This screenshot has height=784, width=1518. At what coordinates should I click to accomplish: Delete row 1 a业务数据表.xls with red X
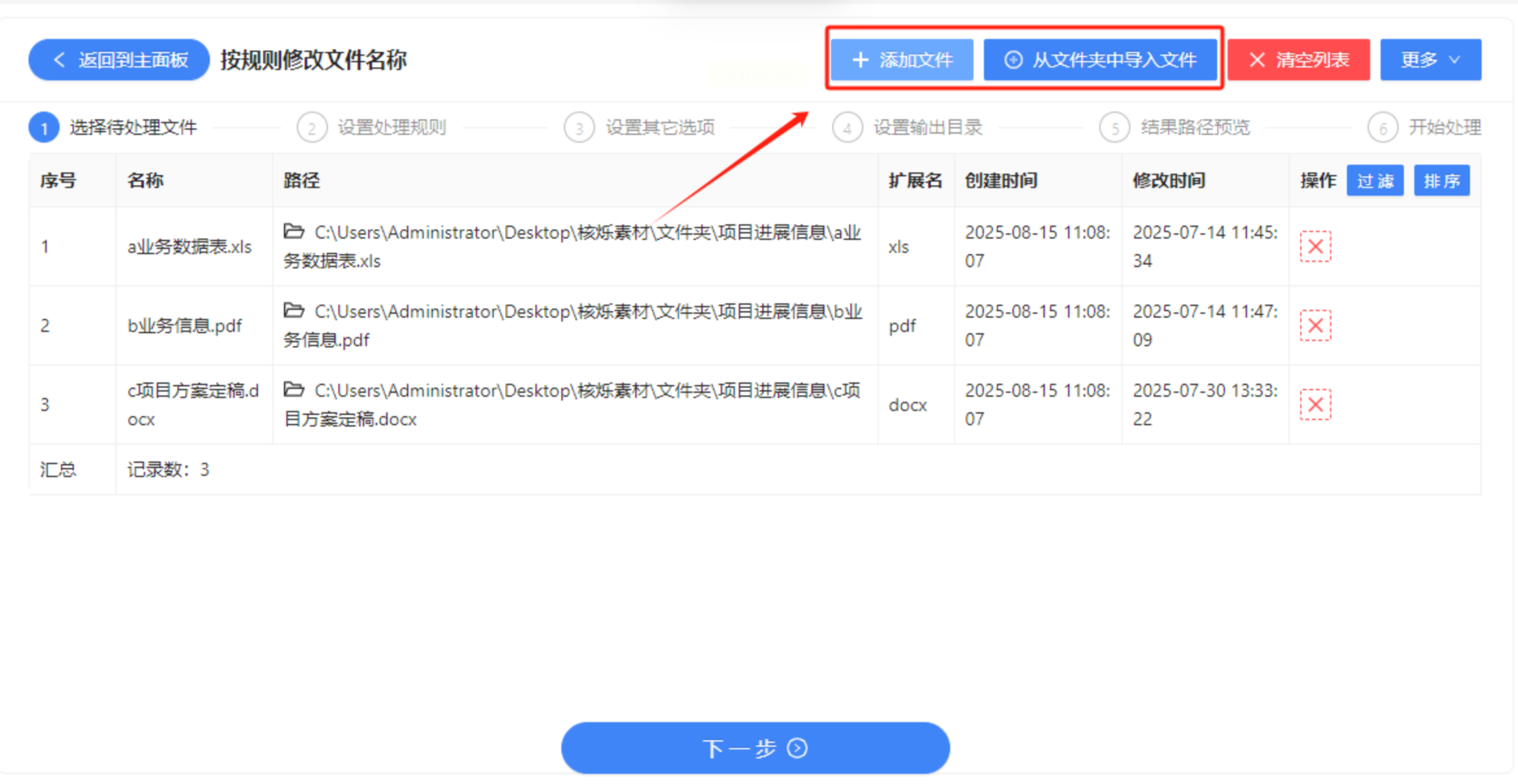pyautogui.click(x=1315, y=246)
